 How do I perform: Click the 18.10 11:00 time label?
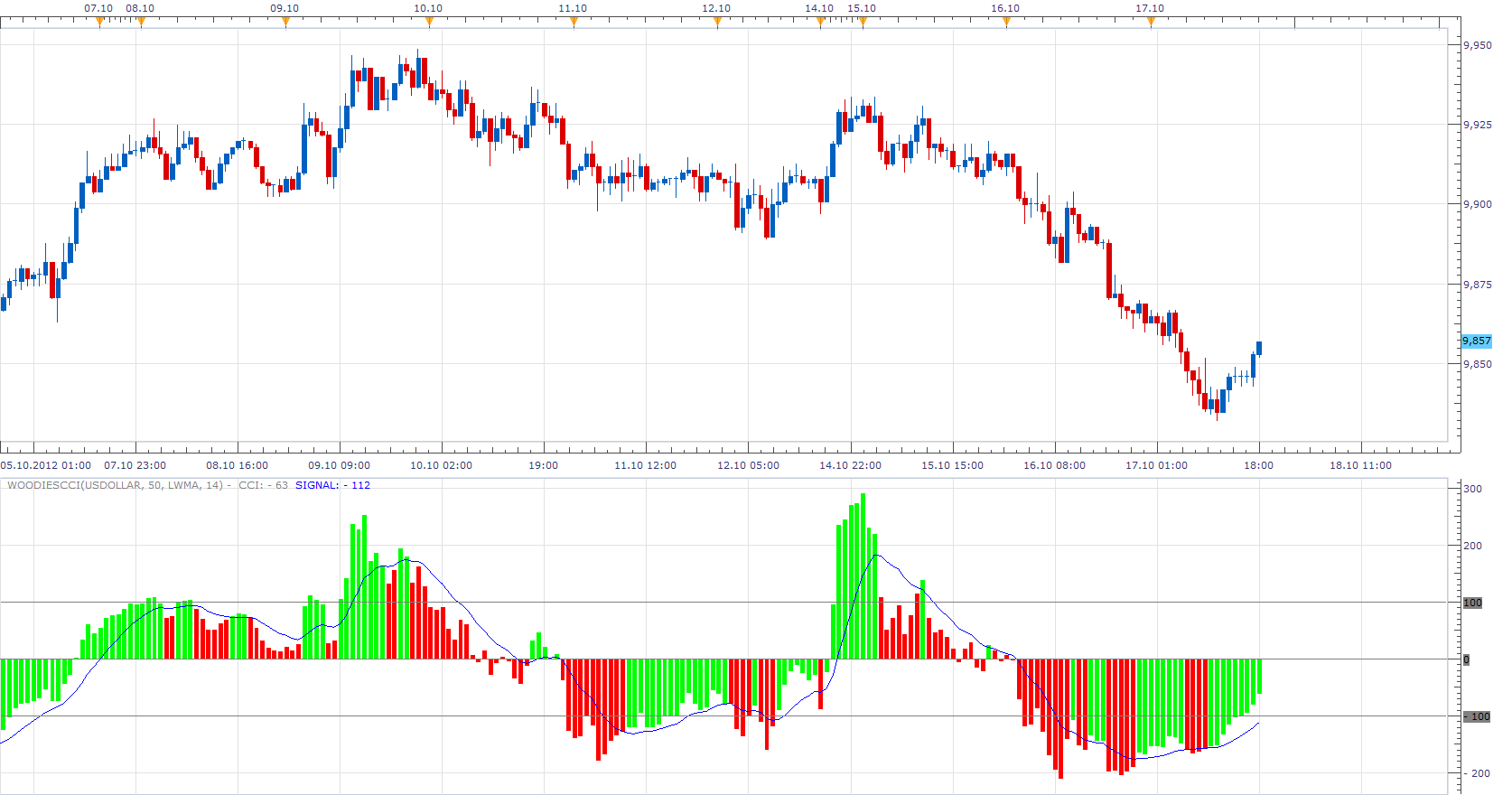[1360, 465]
